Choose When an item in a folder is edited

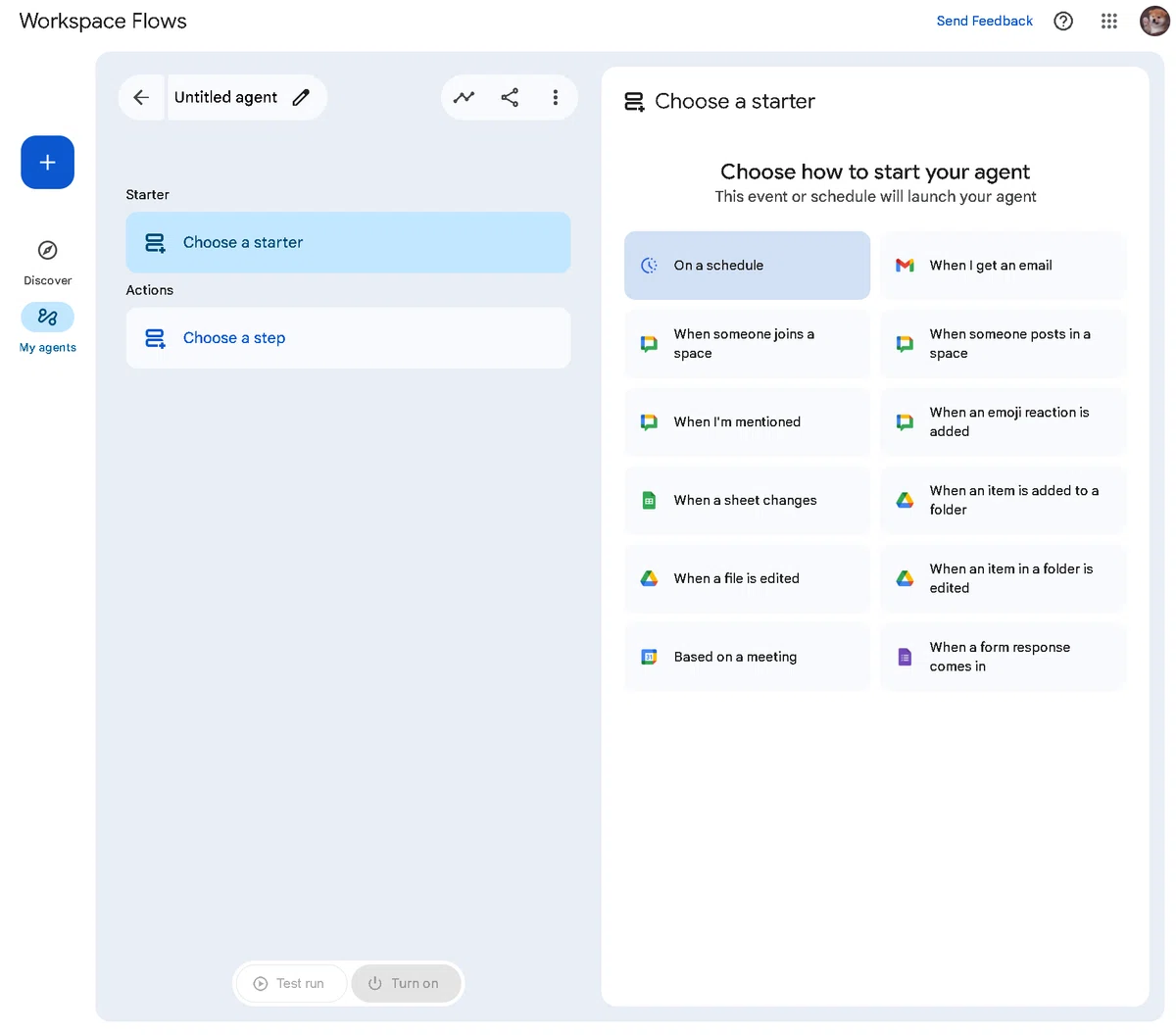[x=1004, y=579]
